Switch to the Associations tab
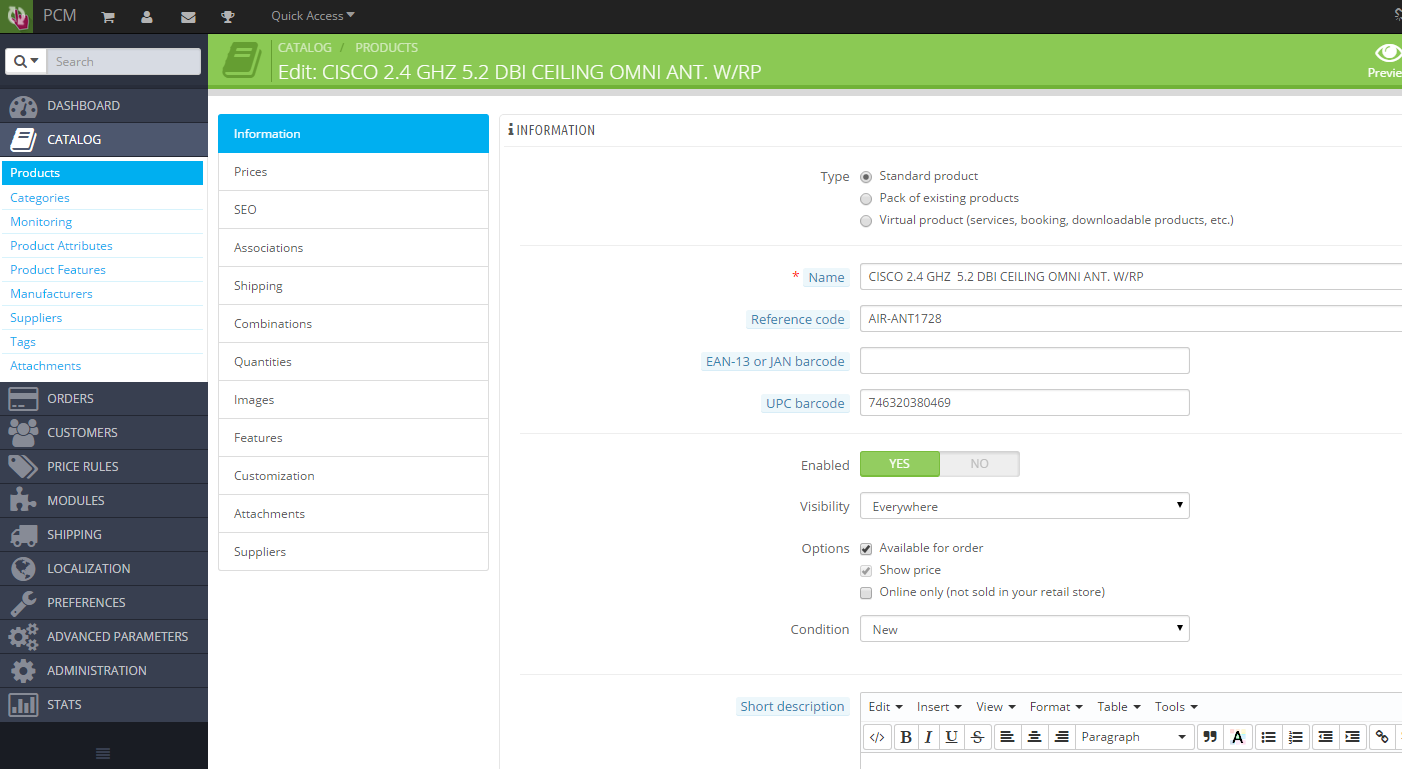Screen dimensions: 1402x769 coord(353,248)
